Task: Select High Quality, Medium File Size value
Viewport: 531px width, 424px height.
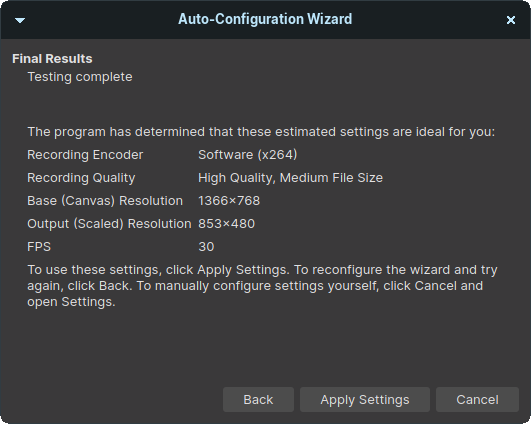Action: (x=291, y=178)
